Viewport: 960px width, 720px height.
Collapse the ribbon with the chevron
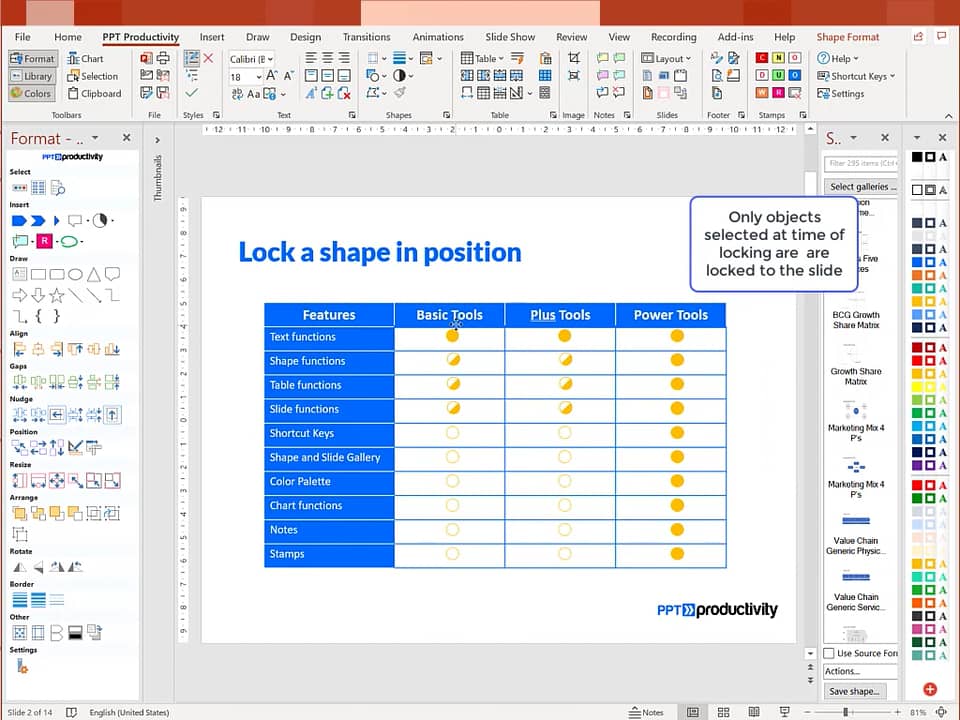tap(948, 116)
